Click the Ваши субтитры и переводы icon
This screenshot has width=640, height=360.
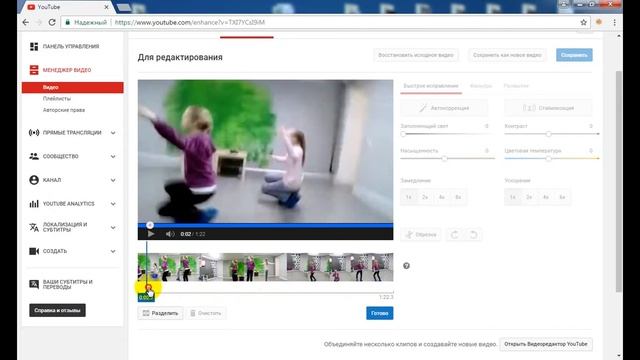point(34,284)
